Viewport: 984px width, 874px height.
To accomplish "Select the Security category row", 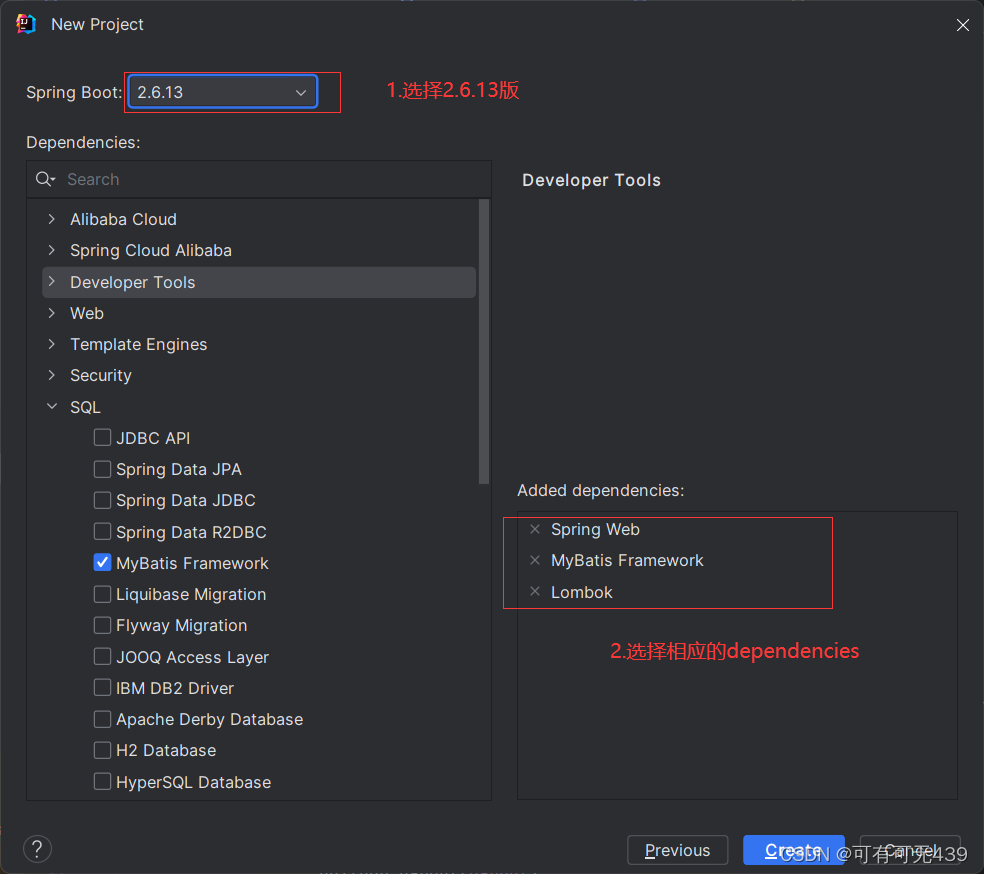I will click(259, 375).
